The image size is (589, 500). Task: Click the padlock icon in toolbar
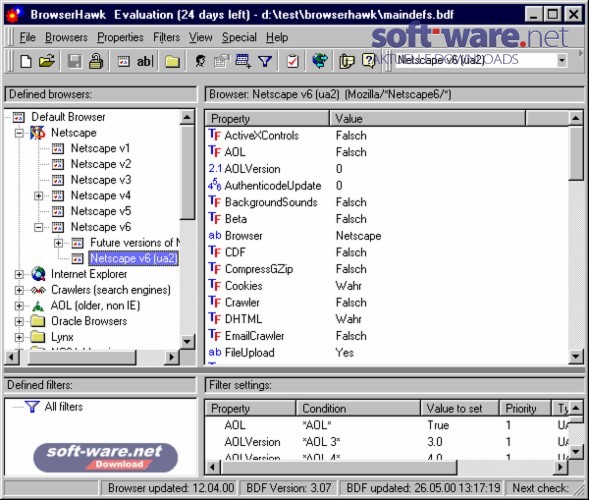(x=96, y=61)
